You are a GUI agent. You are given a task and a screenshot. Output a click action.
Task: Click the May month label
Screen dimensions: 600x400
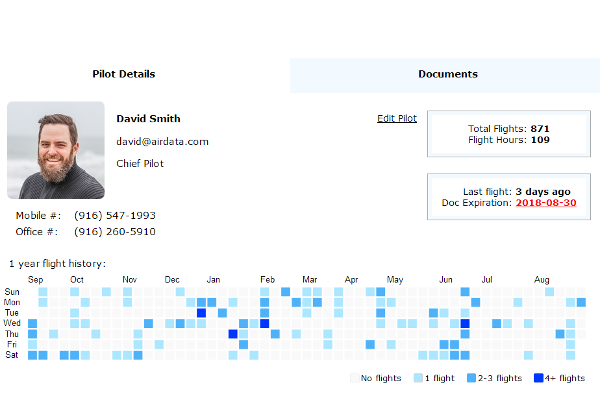click(x=395, y=280)
